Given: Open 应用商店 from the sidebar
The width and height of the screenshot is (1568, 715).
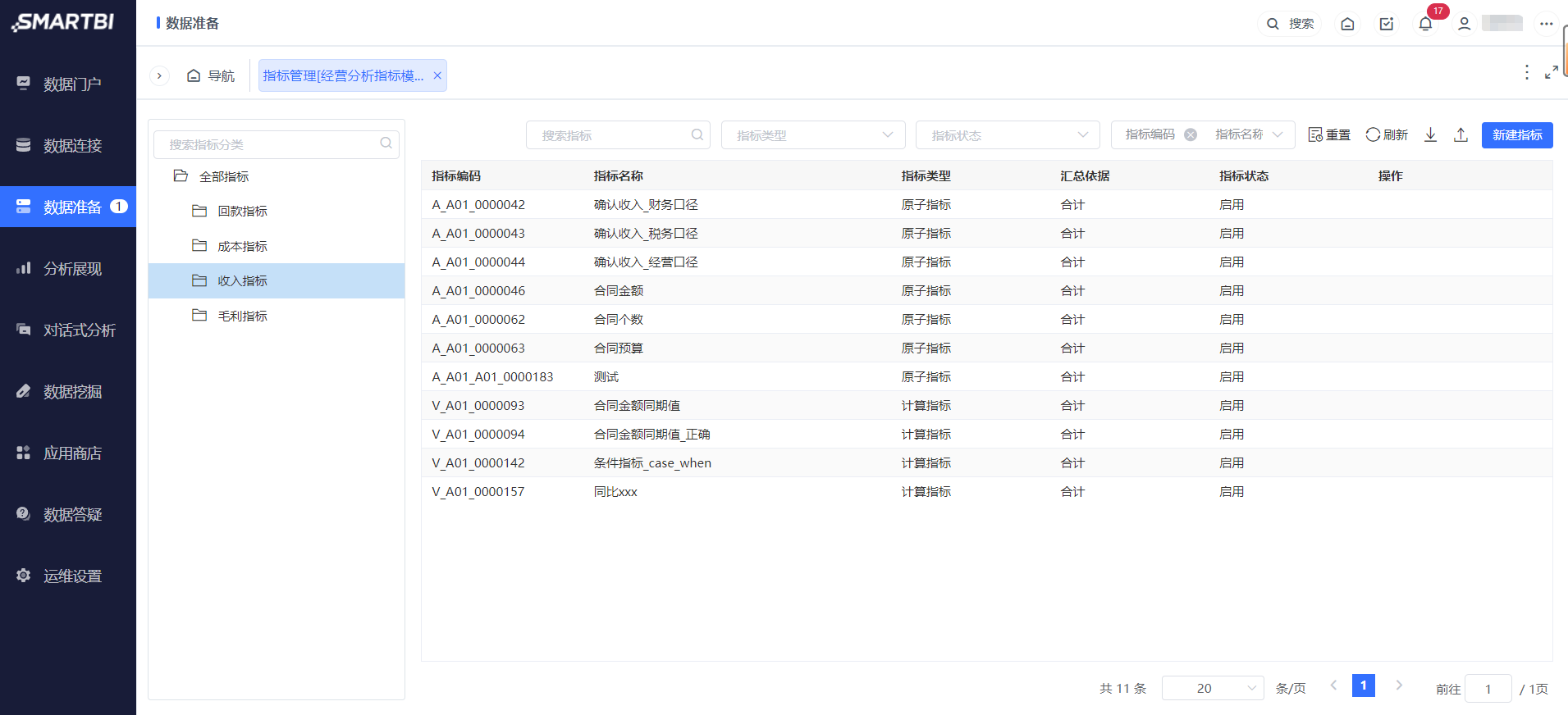Looking at the screenshot, I should click(68, 453).
